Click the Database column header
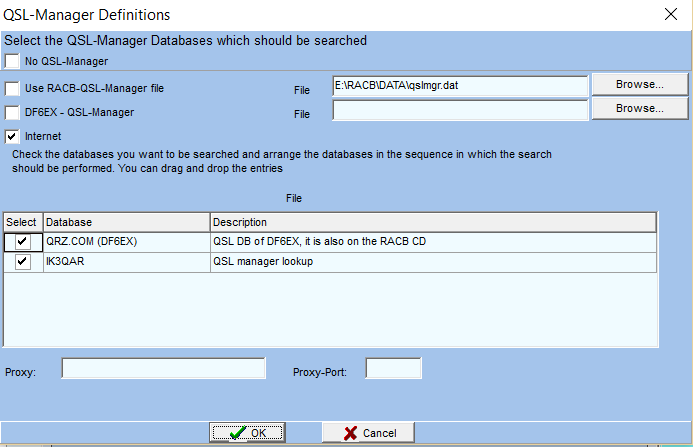 point(125,221)
